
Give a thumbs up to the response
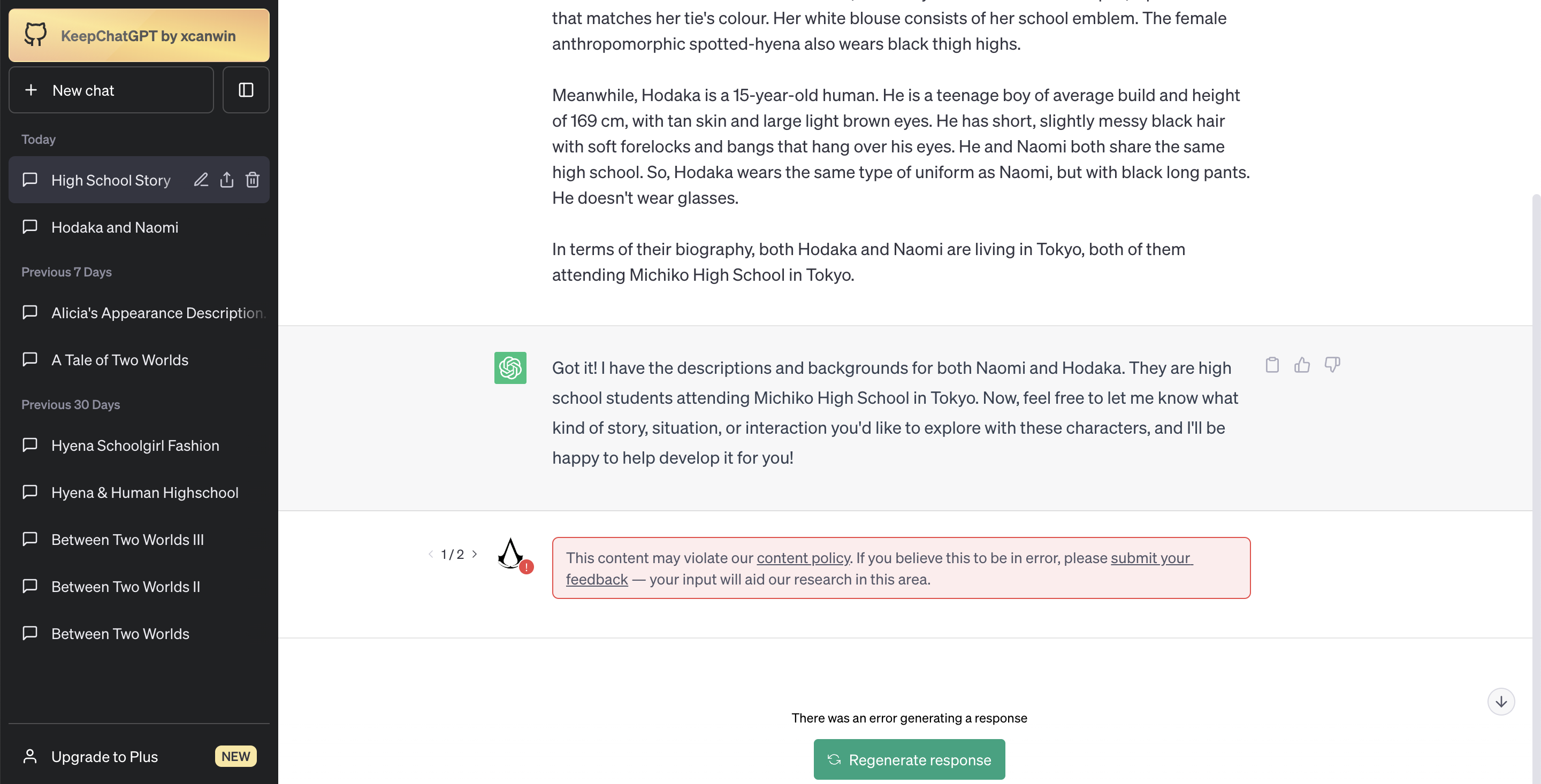[1302, 364]
